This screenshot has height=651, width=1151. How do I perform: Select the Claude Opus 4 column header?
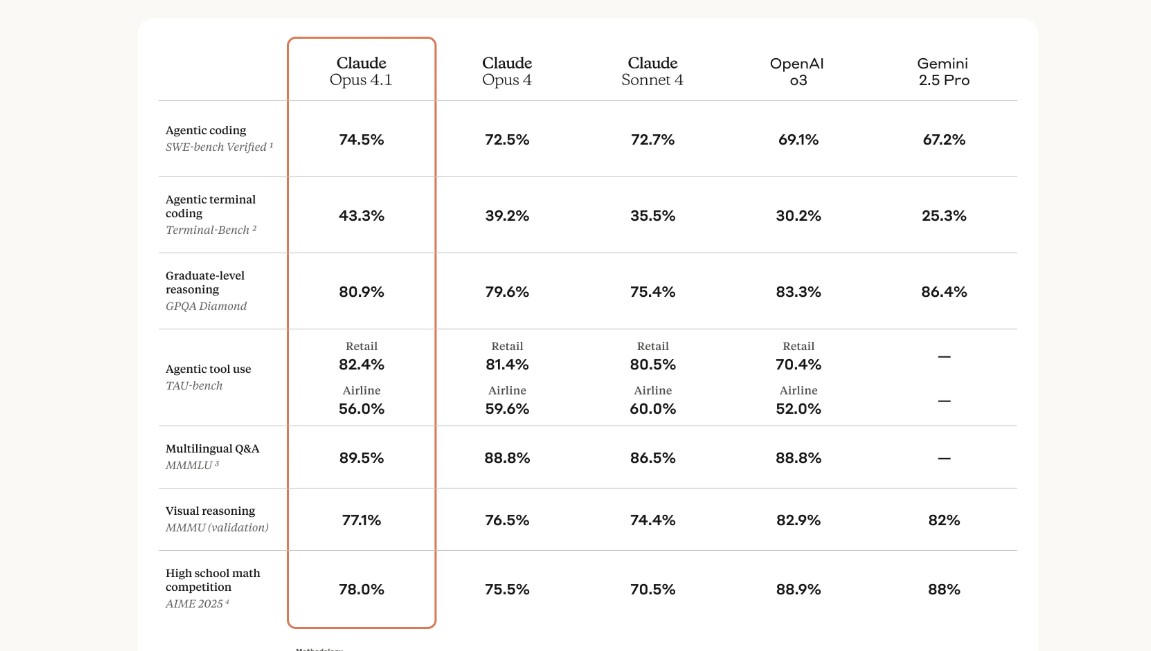(506, 71)
